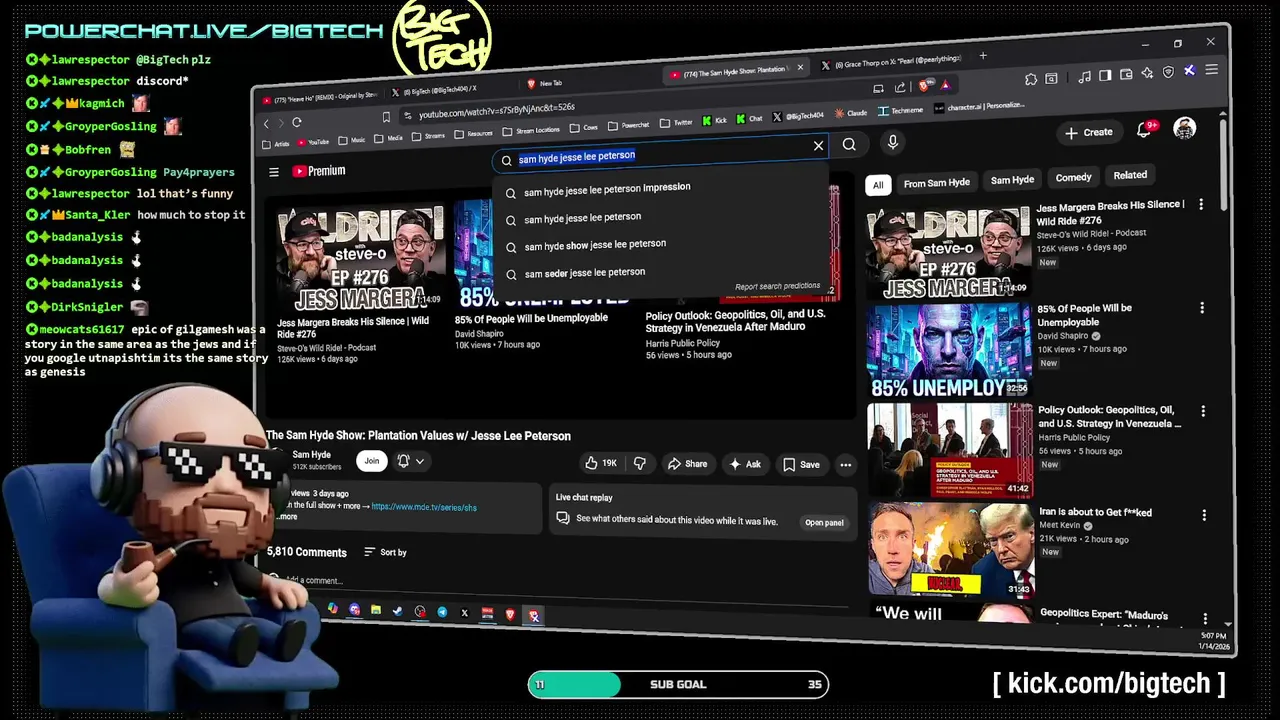Open the Stream Locations bookmark folder
This screenshot has height=720, width=1280.
(x=531, y=131)
